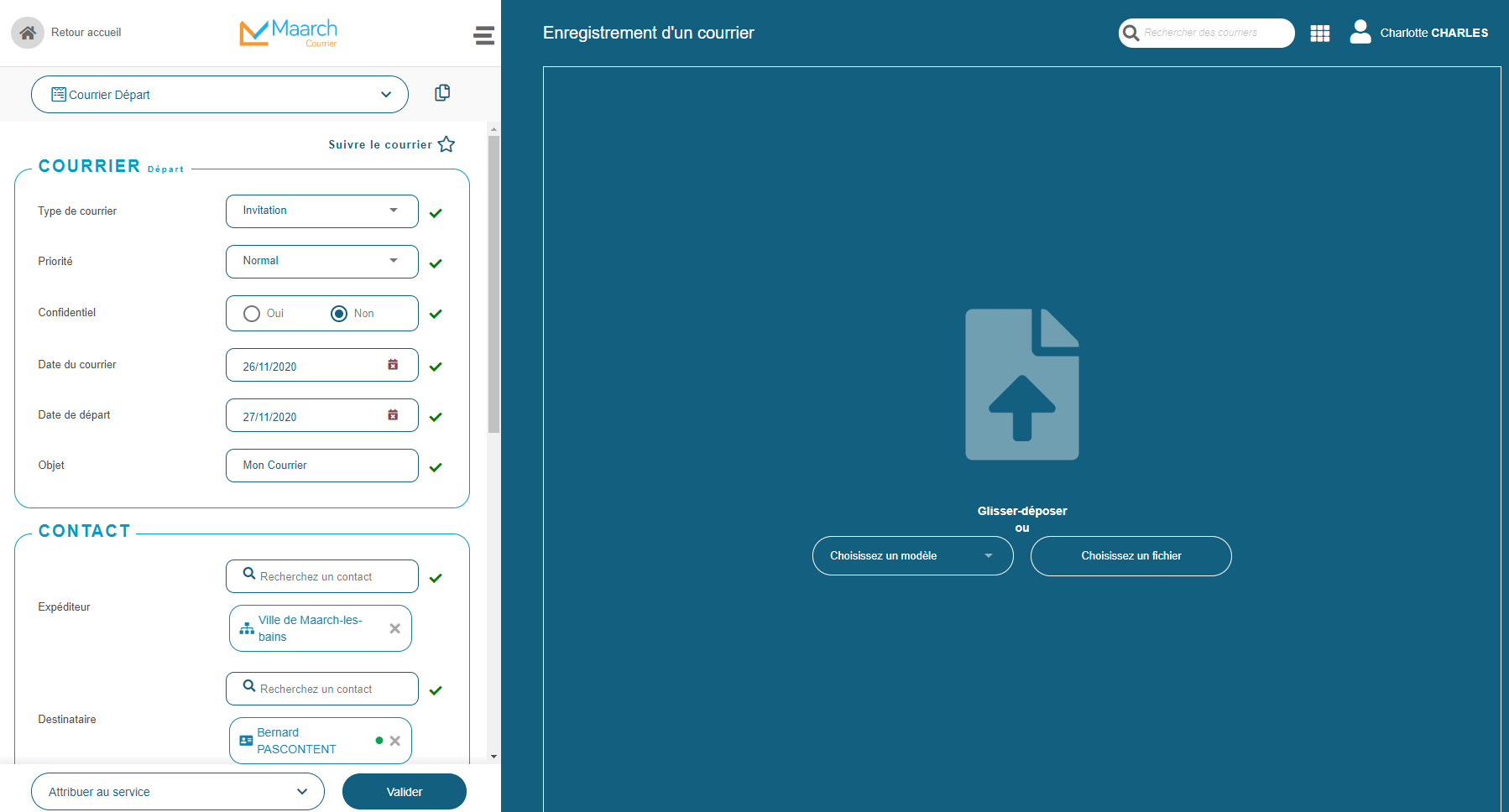Click the form panel vertical scrollbar
This screenshot has height=812, width=1509.
click(x=493, y=284)
